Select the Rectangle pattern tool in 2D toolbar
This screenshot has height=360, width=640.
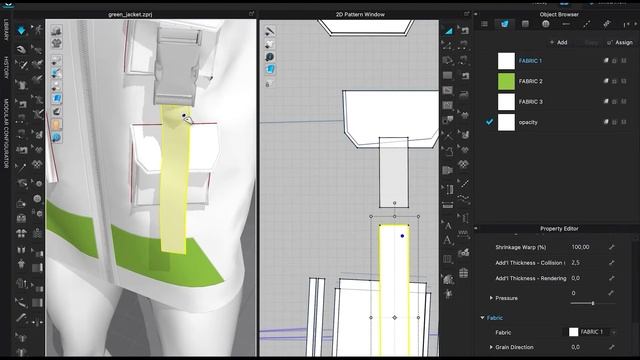pyautogui.click(x=448, y=76)
